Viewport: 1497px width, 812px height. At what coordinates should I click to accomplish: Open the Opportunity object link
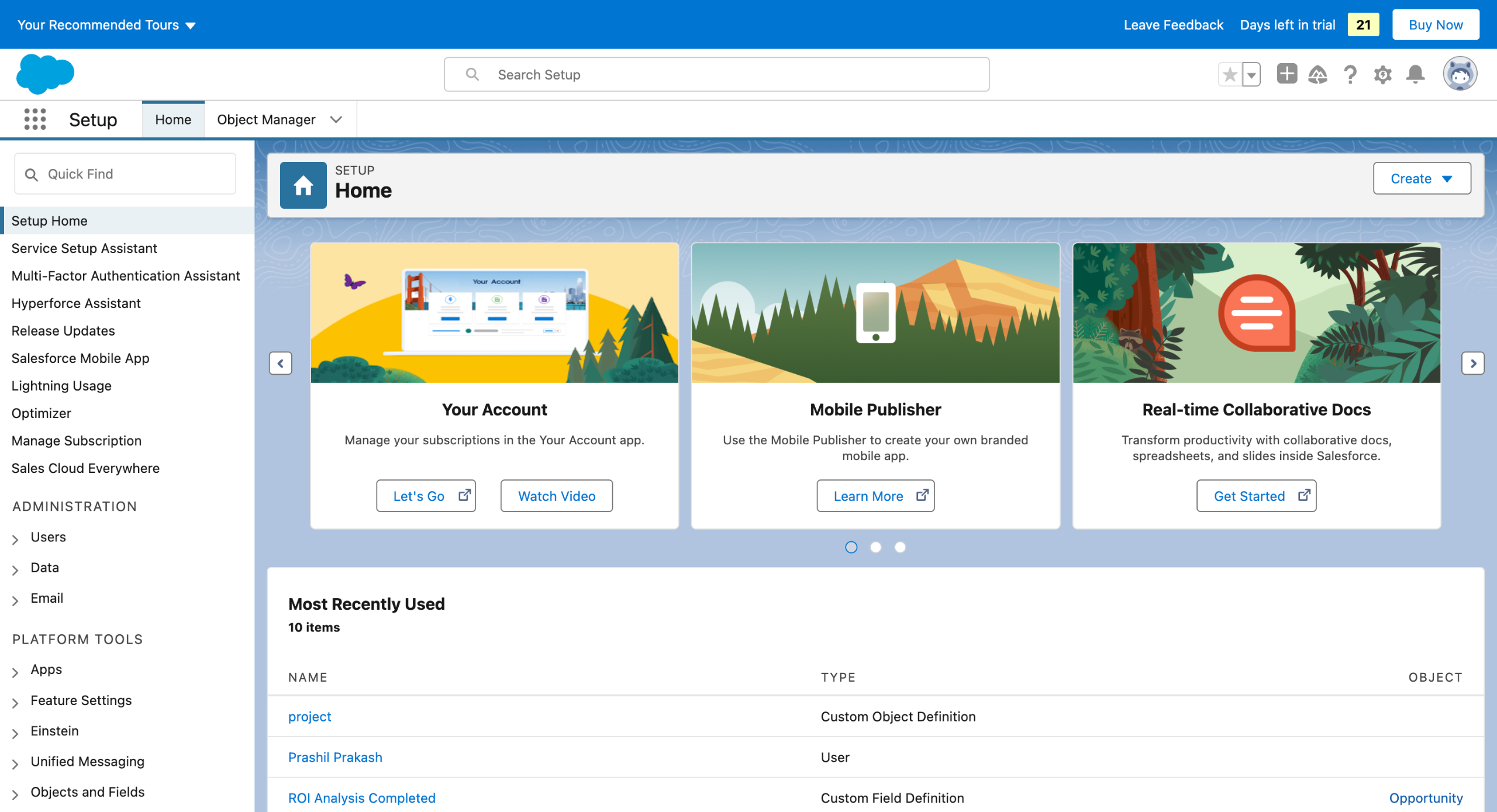pos(1426,798)
